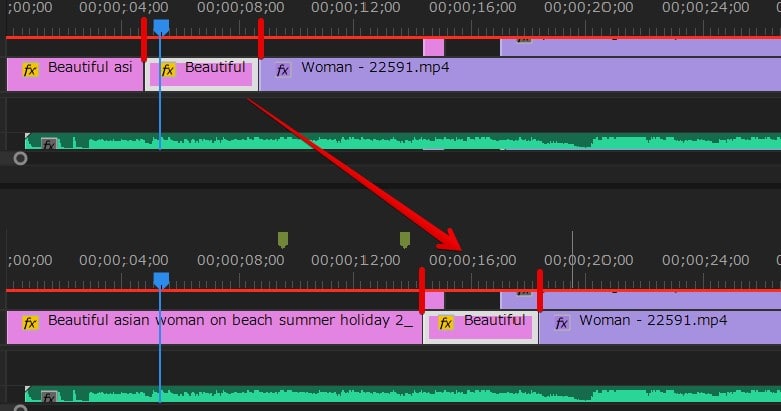Click 00;00;20;00 on the lower time ruler
Image resolution: width=781 pixels, height=411 pixels.
[589, 260]
